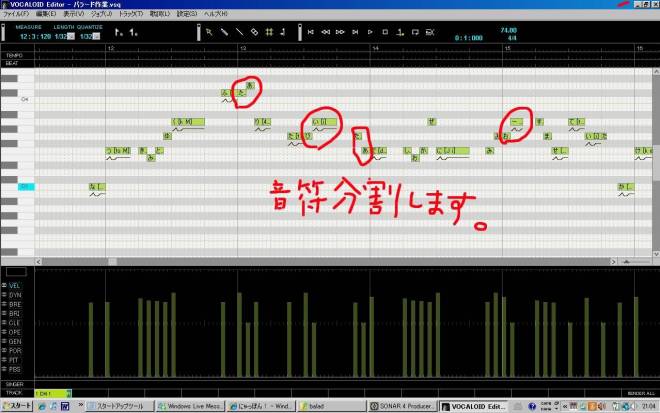Select the BRI control parameter

[x=14, y=314]
